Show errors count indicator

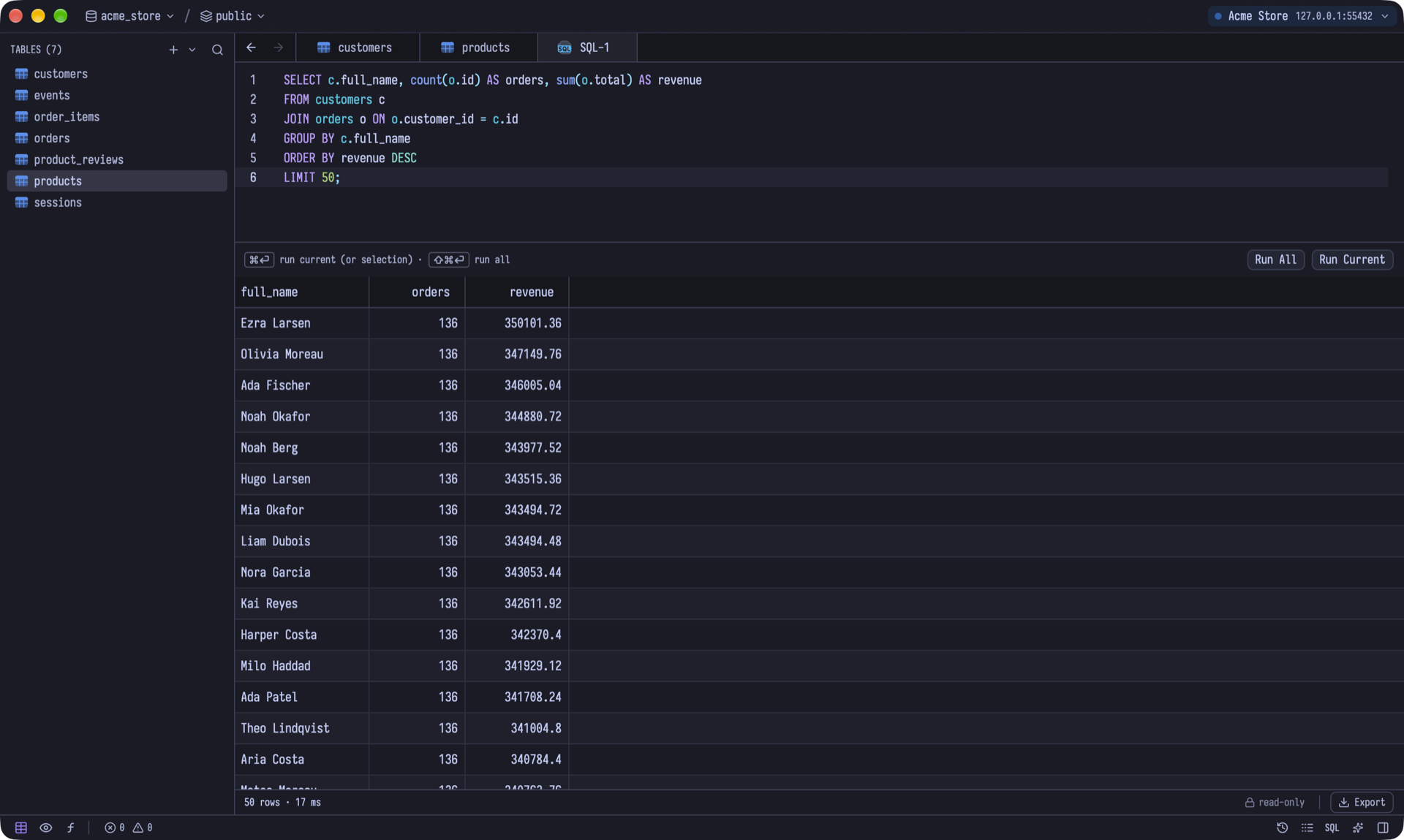(114, 828)
